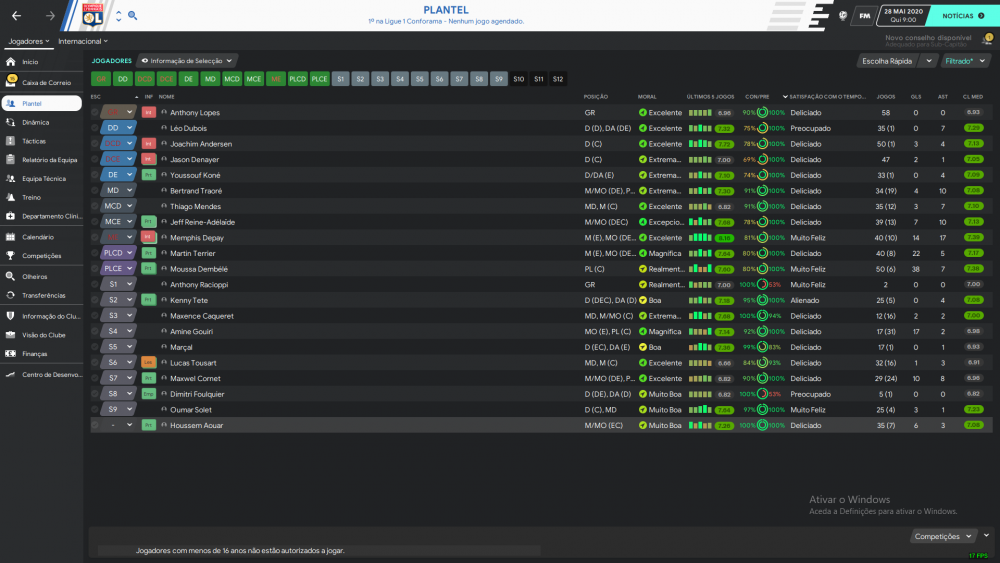Screen dimensions: 1000x563
Task: Open Olheiros scouting icon
Action: [10, 277]
